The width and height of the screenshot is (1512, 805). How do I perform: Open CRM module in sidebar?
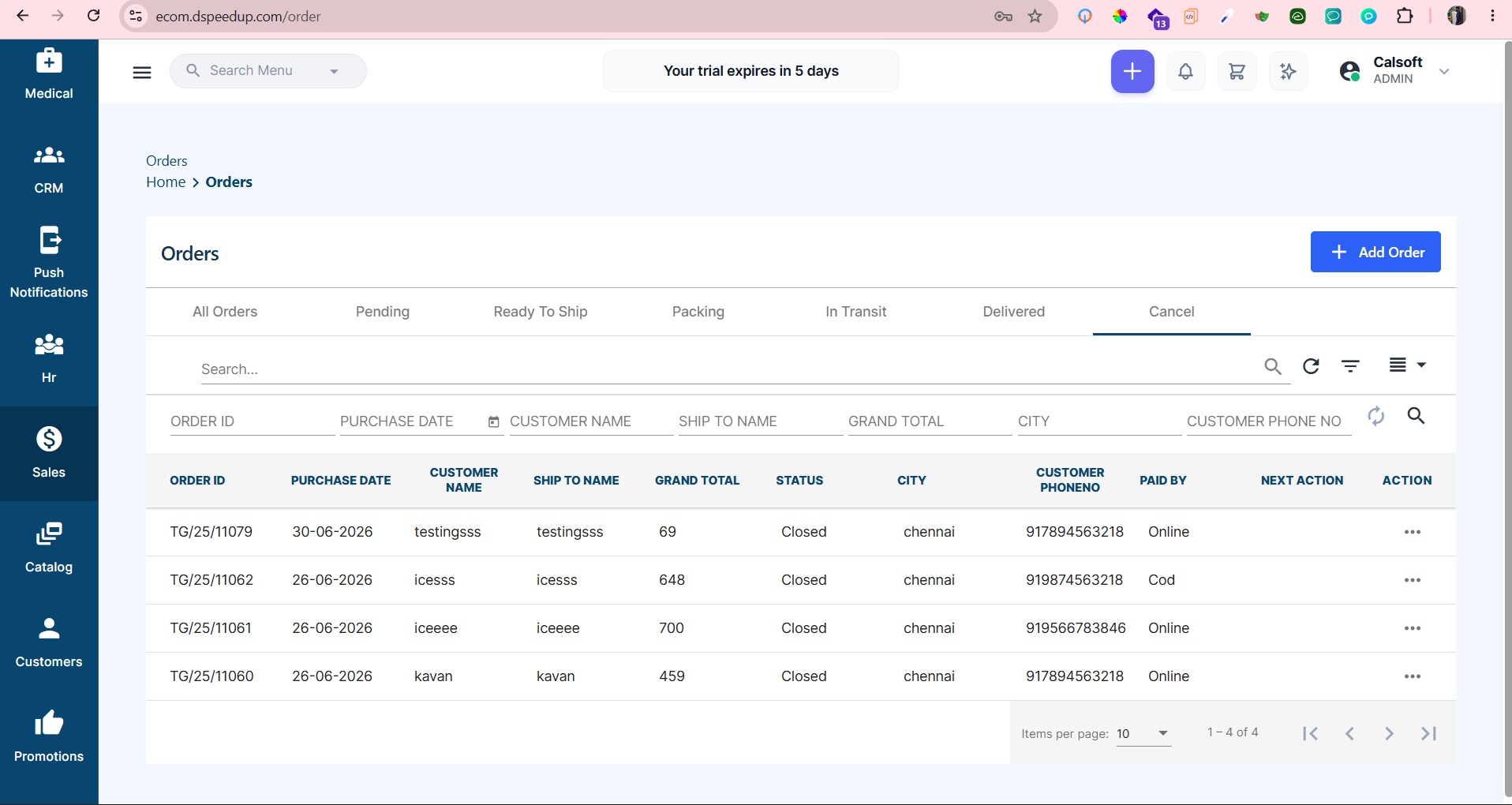click(x=49, y=169)
